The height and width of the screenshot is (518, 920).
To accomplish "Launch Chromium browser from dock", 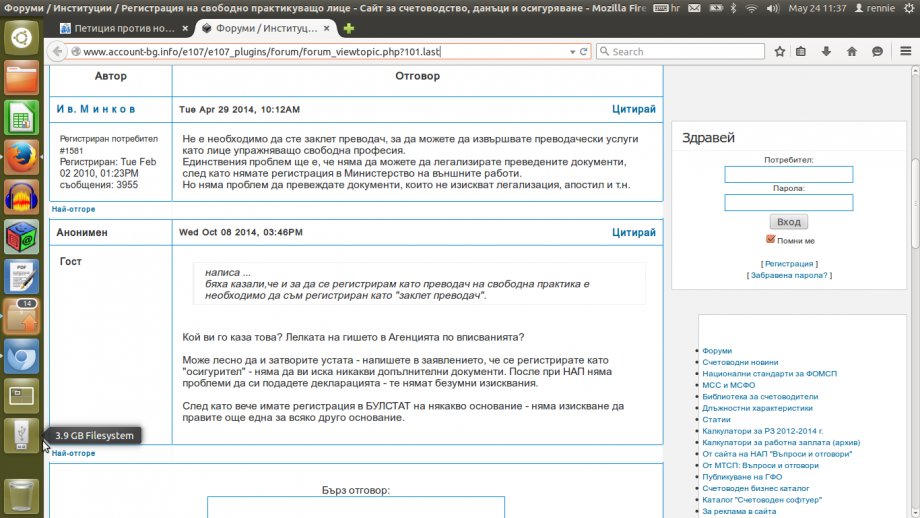I will tap(22, 356).
